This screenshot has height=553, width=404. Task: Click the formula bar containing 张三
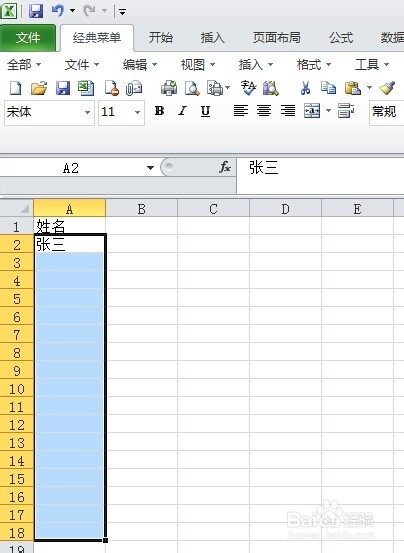coord(320,176)
